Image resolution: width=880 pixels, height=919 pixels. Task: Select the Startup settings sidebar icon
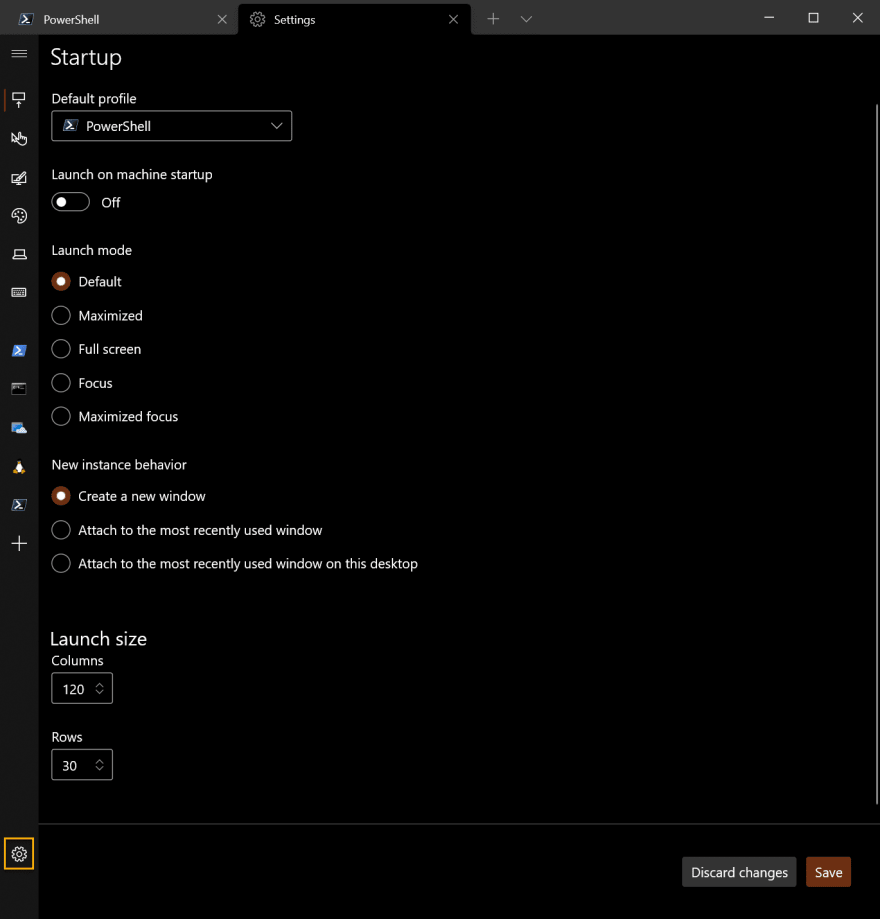pyautogui.click(x=19, y=100)
